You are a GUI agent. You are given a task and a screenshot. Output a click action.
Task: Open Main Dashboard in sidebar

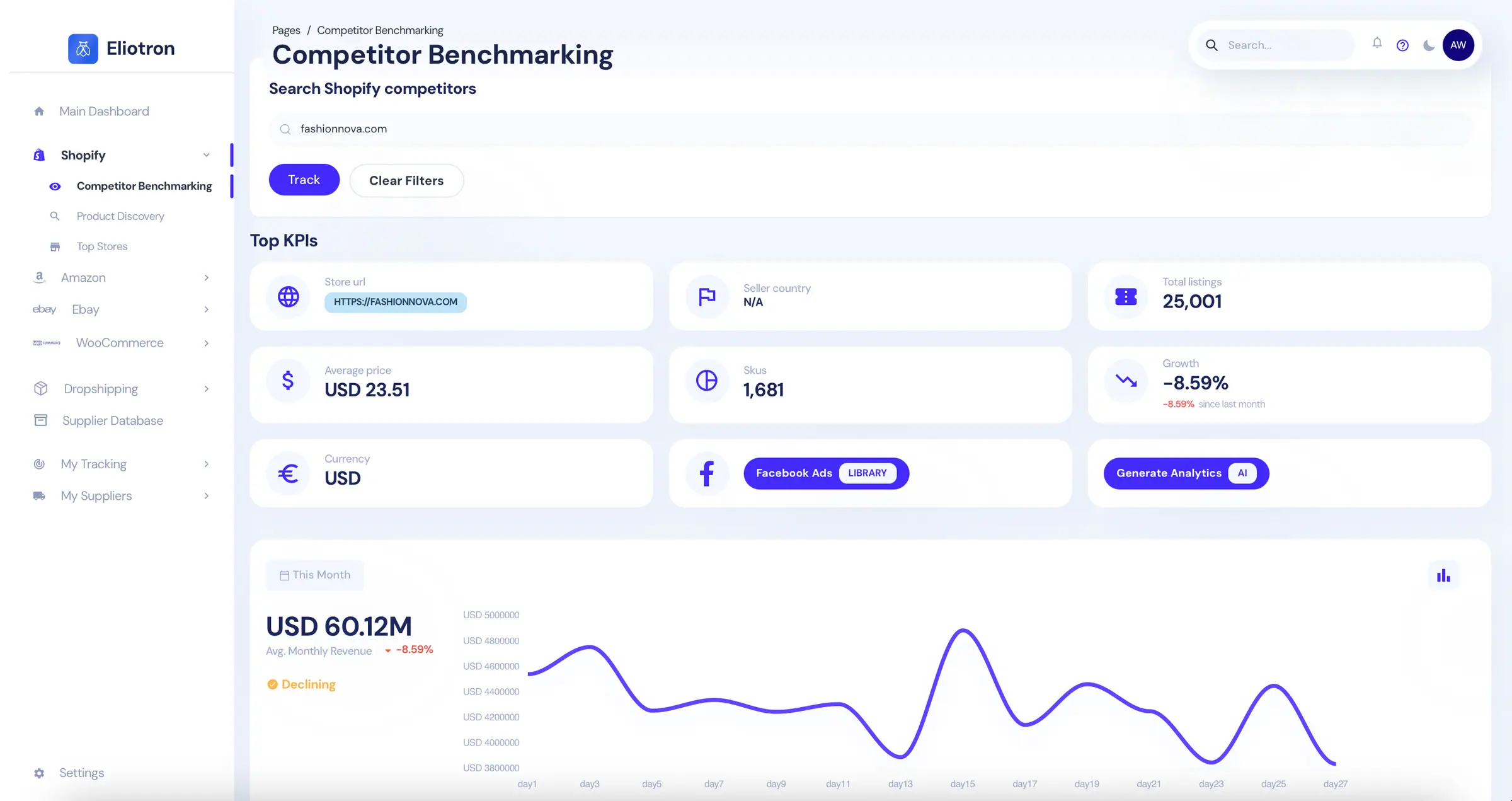coord(104,112)
